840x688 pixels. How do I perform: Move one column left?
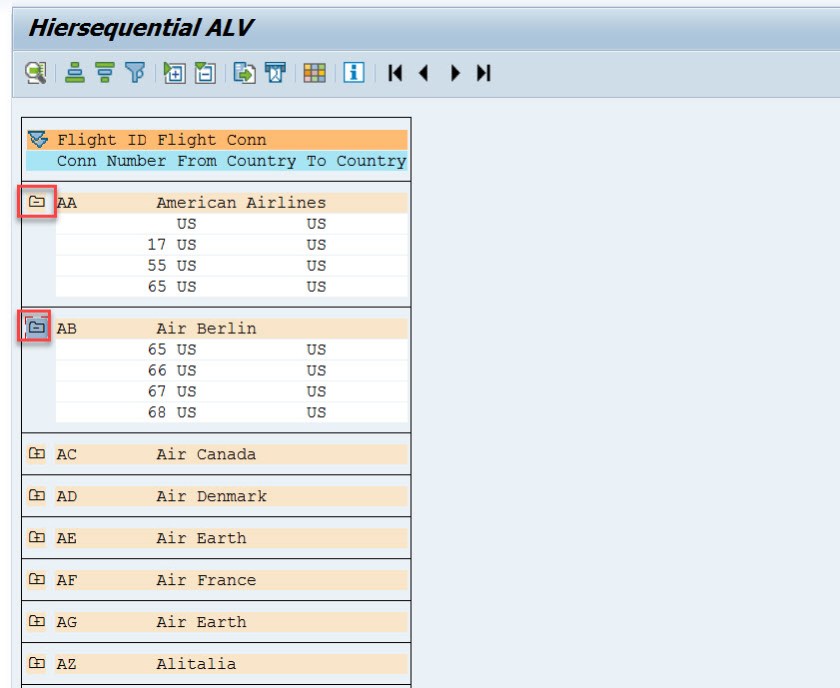[424, 73]
